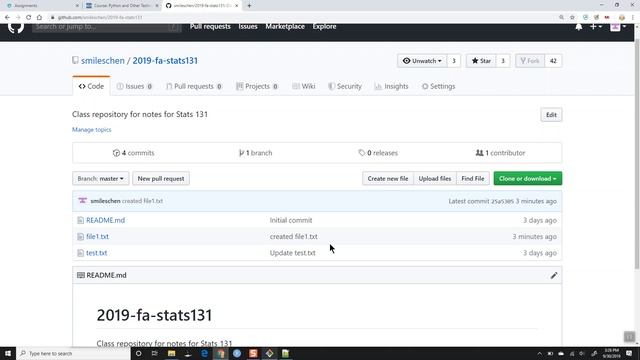Screen dimensions: 640x360
Task: Expand the Unwatch dropdown
Action: tap(422, 61)
